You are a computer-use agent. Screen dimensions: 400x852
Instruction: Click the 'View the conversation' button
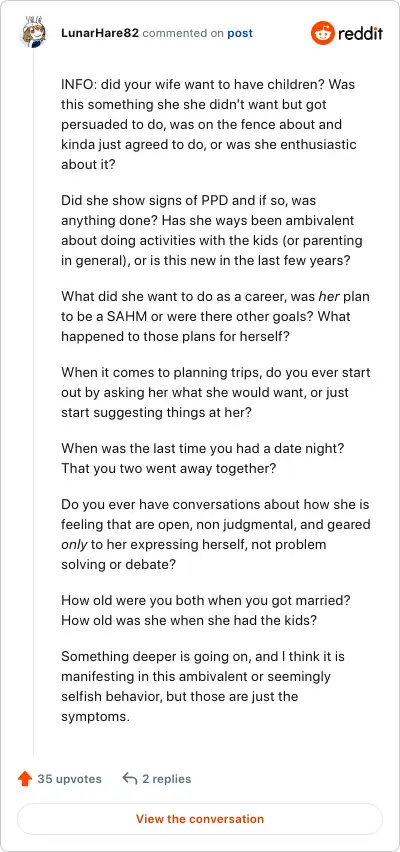[x=200, y=819]
